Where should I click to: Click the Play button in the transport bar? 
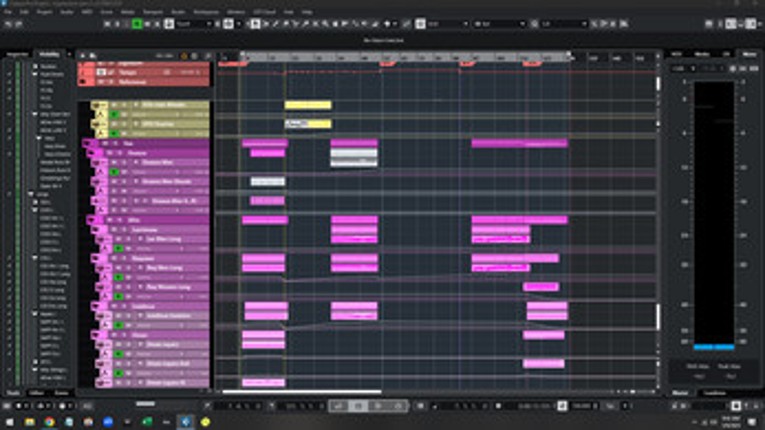click(x=378, y=406)
